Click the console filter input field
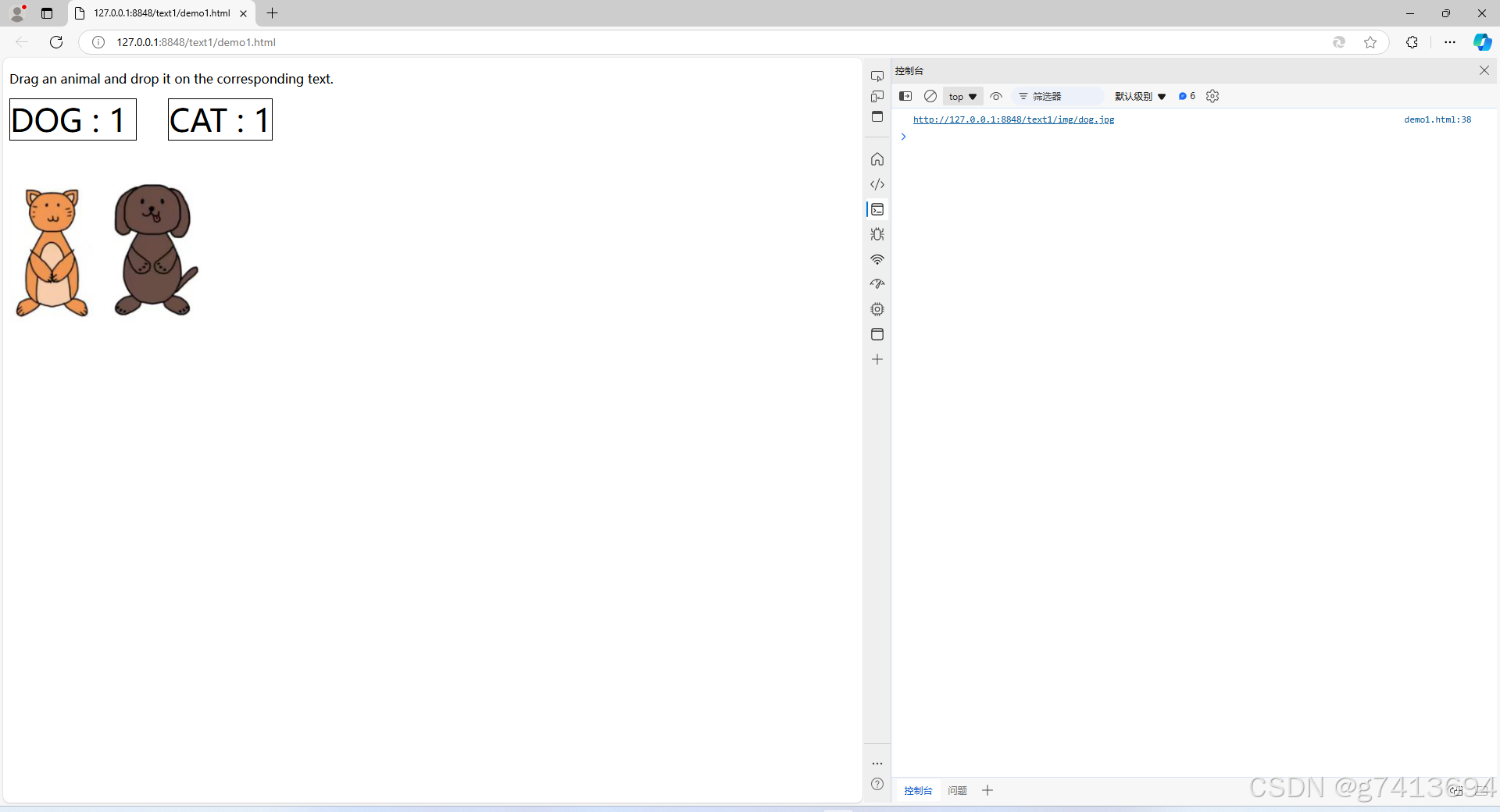The width and height of the screenshot is (1500, 812). 1059,96
